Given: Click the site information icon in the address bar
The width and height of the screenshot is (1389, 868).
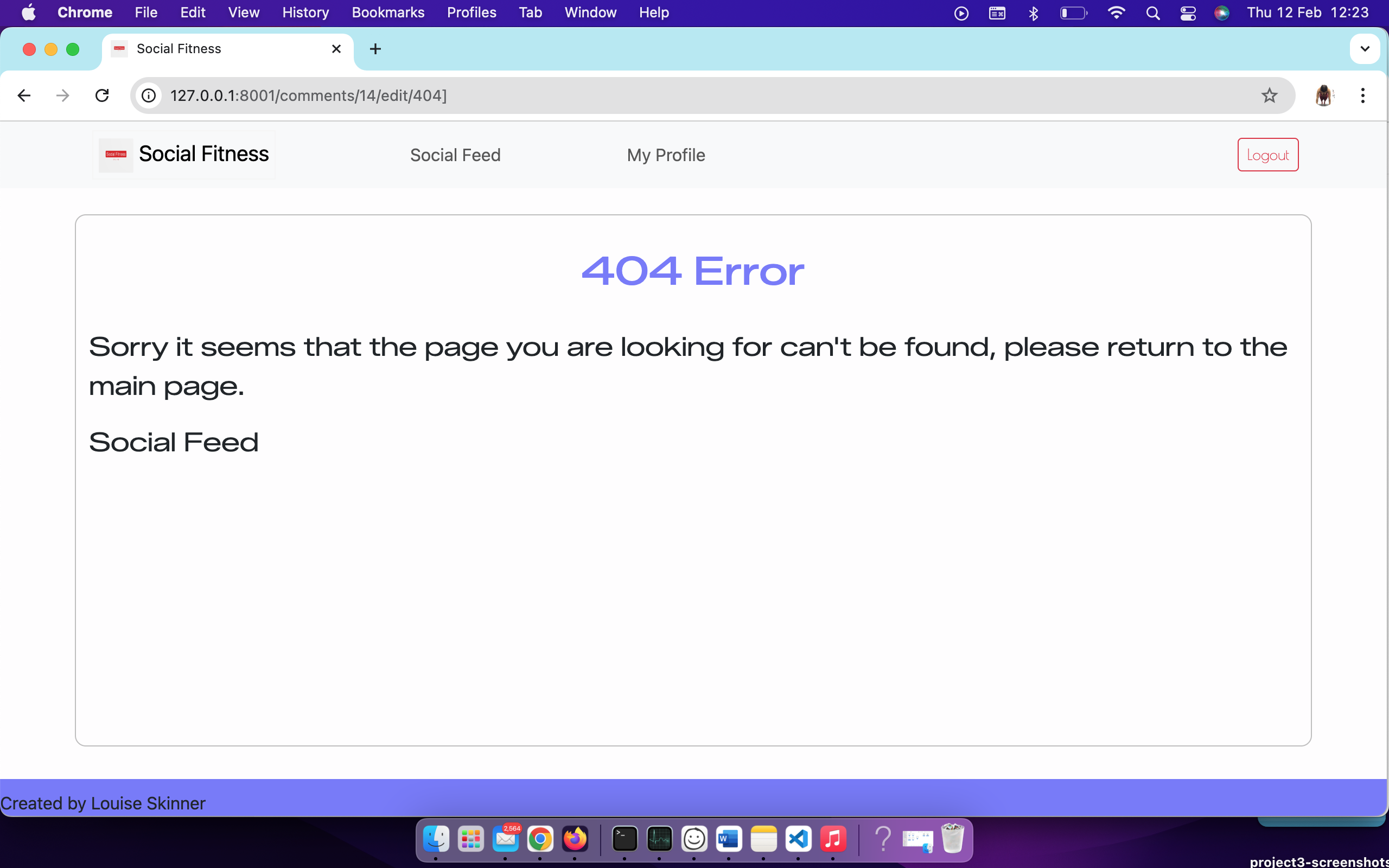Looking at the screenshot, I should click(149, 95).
